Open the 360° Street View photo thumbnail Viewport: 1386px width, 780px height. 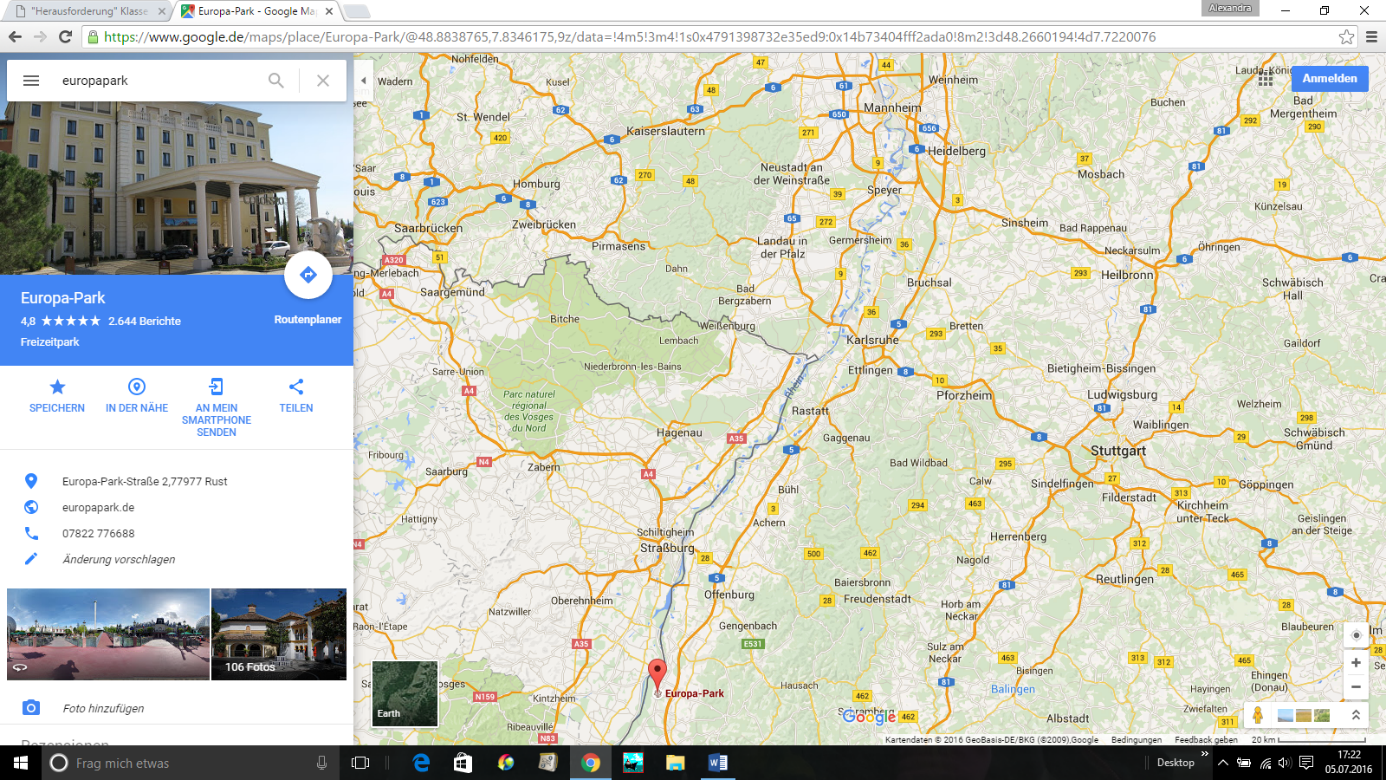pyautogui.click(x=108, y=634)
